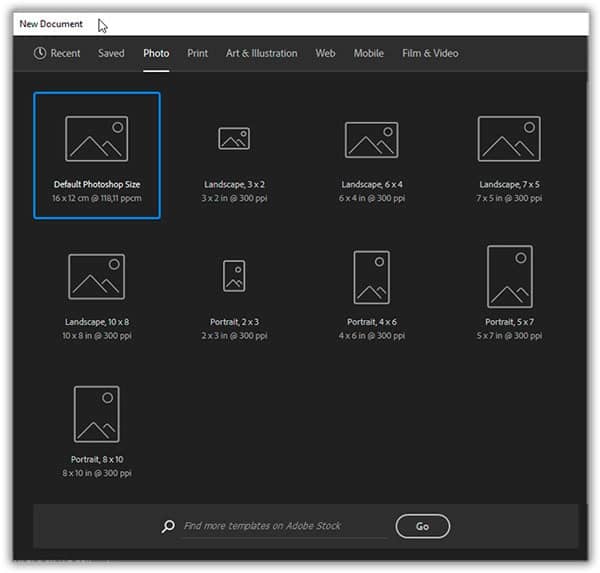
Task: Click the New Document title text
Action: coord(51,24)
